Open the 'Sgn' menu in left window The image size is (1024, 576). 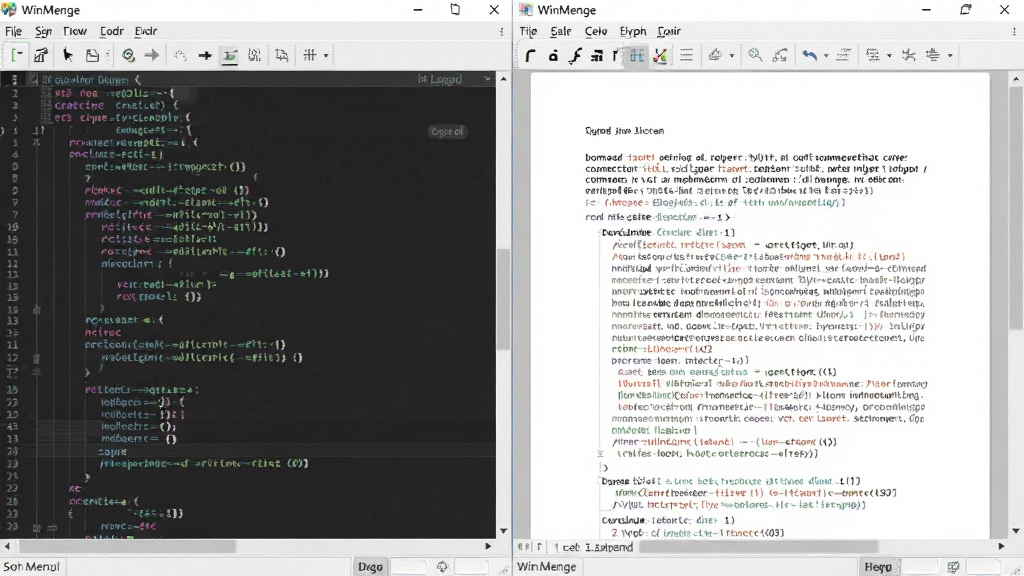pyautogui.click(x=43, y=31)
